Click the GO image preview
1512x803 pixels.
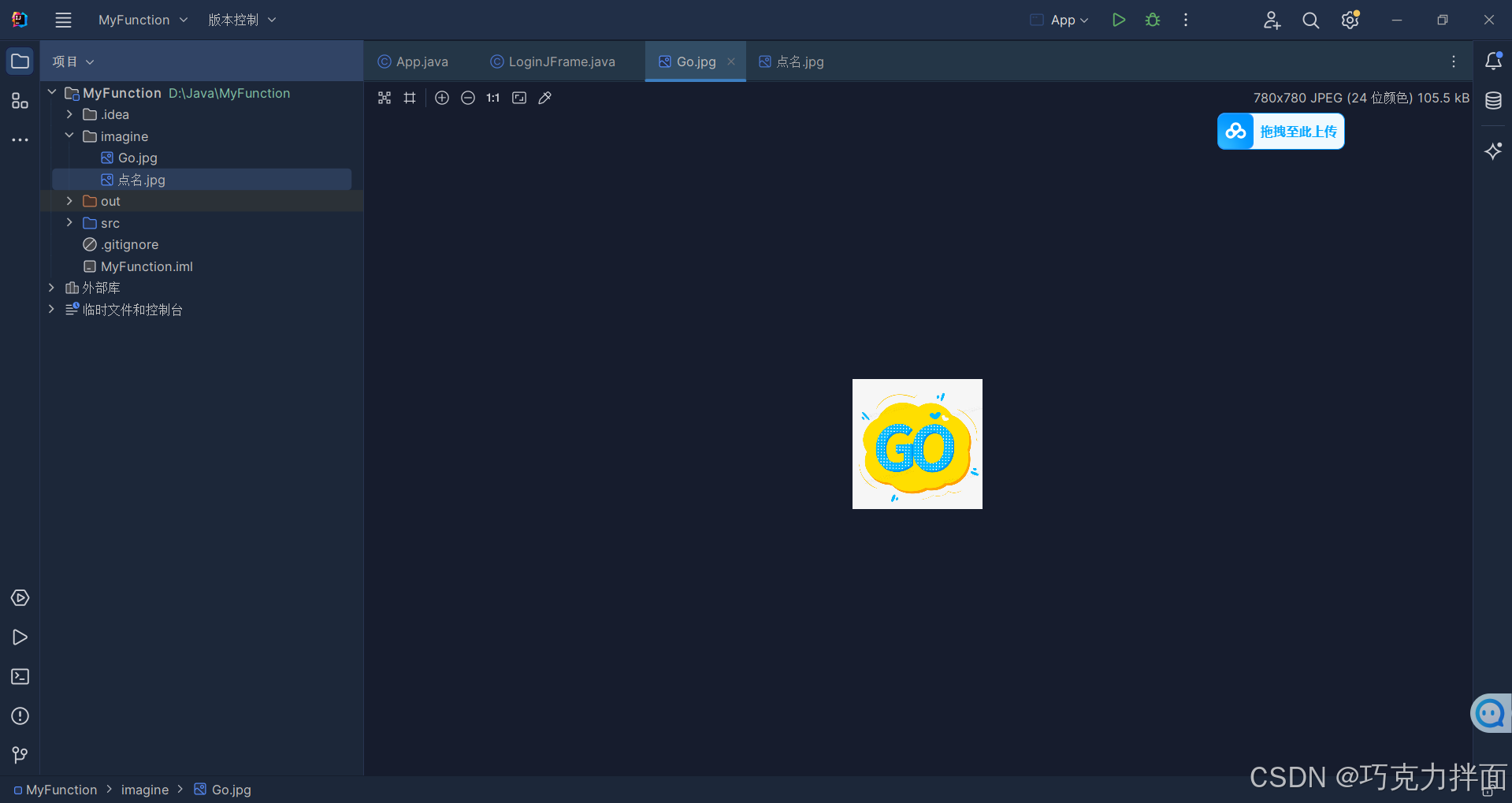pyautogui.click(x=917, y=444)
